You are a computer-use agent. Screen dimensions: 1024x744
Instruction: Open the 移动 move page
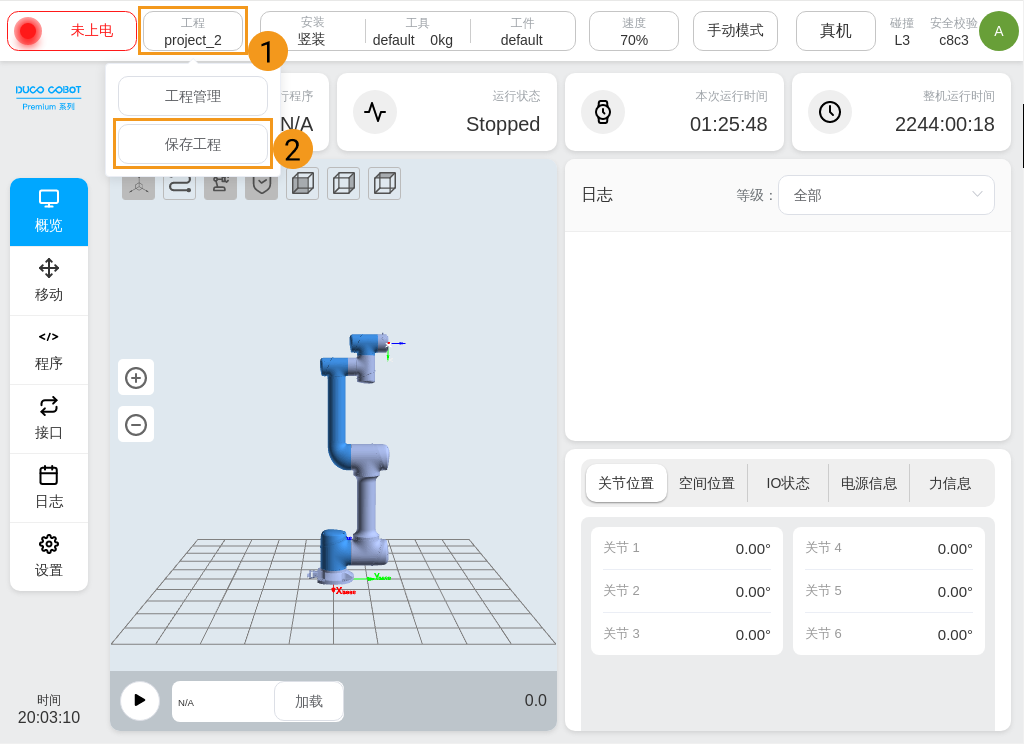pyautogui.click(x=49, y=281)
